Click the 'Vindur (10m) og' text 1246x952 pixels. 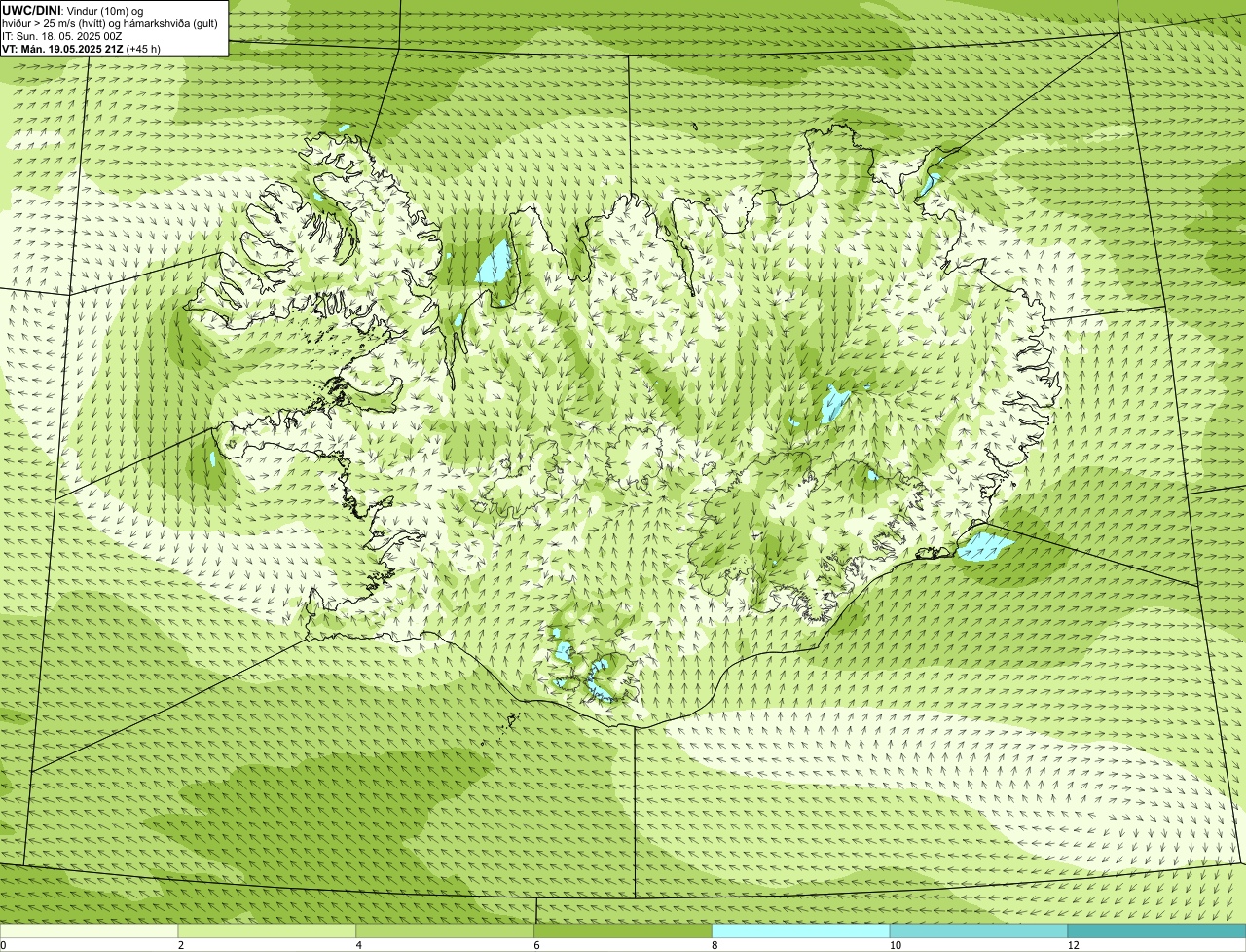pos(105,10)
